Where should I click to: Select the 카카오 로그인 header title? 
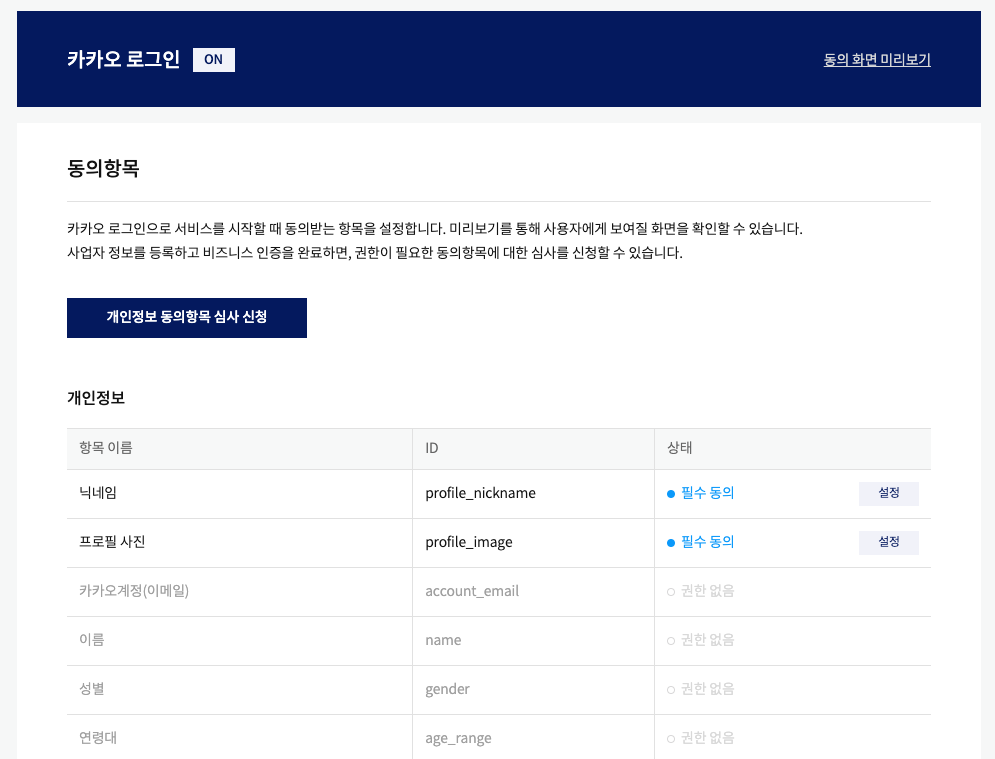[124, 60]
